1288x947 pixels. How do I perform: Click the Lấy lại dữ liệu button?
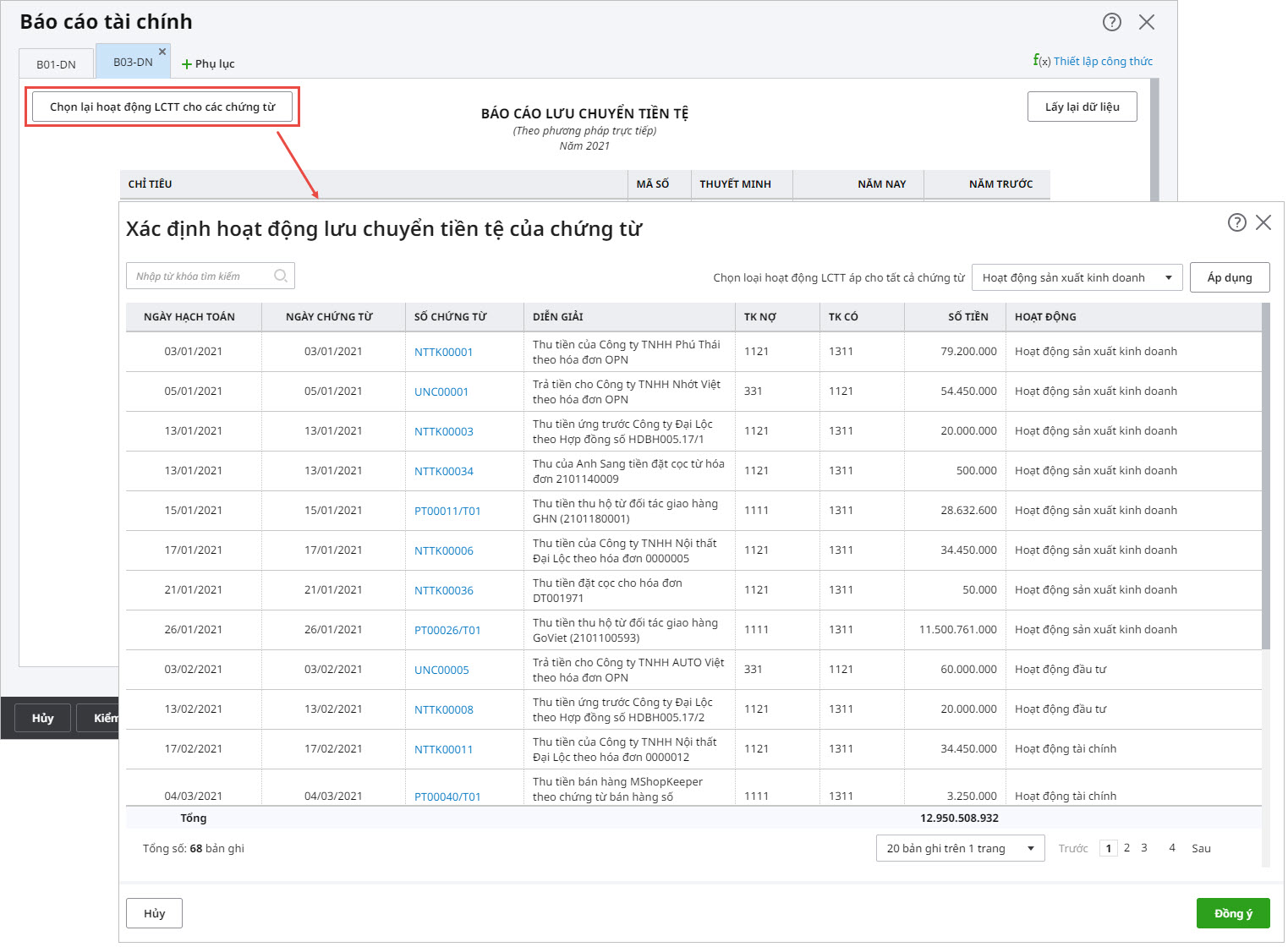(1082, 107)
